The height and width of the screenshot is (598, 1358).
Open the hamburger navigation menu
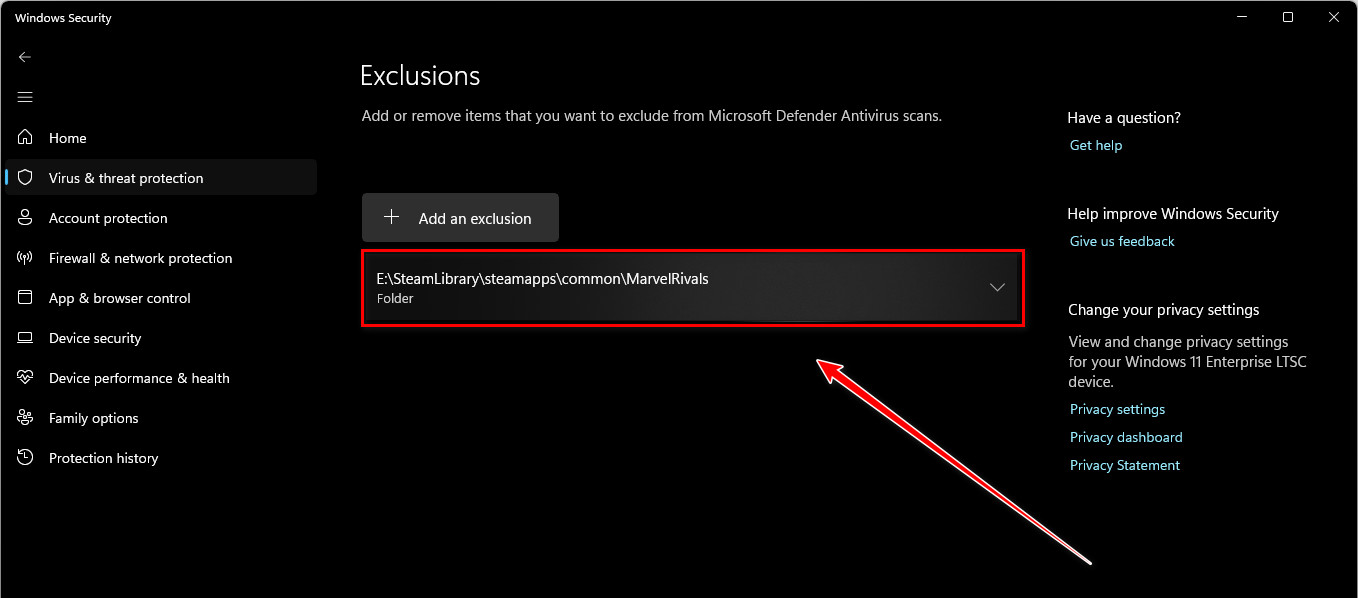[25, 97]
